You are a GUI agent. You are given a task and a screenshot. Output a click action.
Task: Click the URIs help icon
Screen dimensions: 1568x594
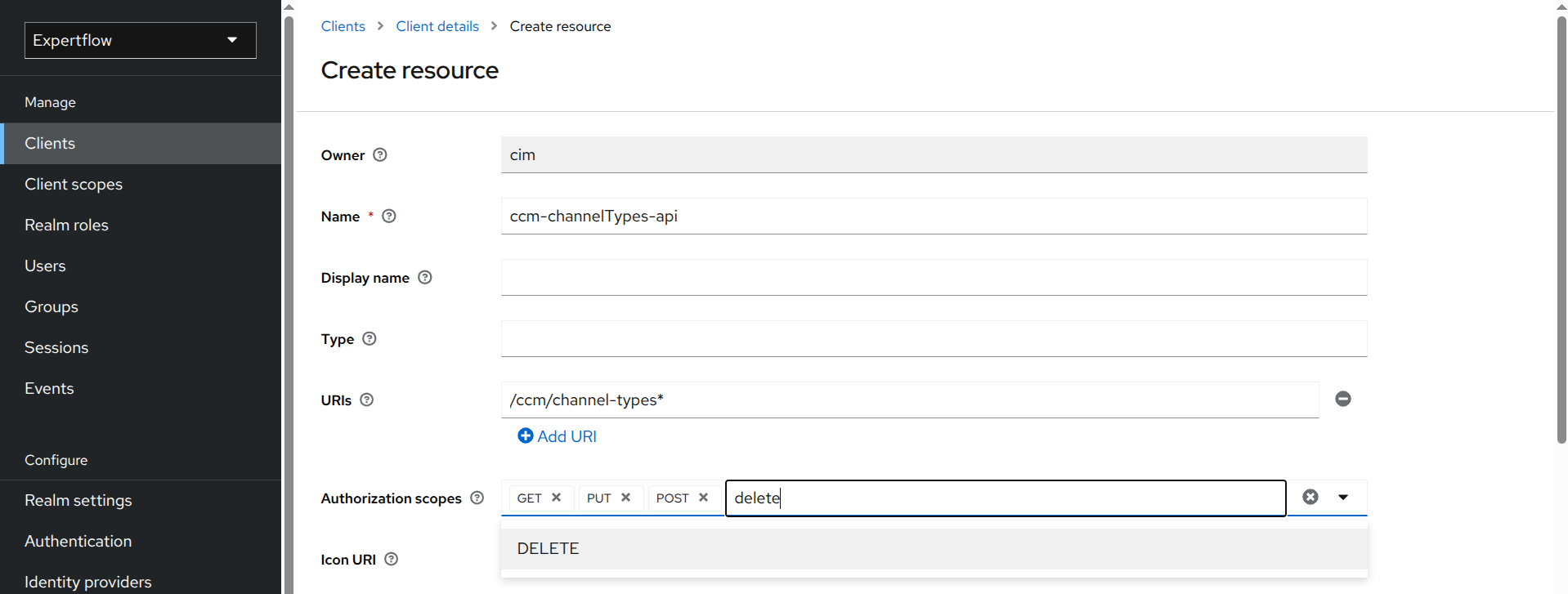click(x=367, y=400)
